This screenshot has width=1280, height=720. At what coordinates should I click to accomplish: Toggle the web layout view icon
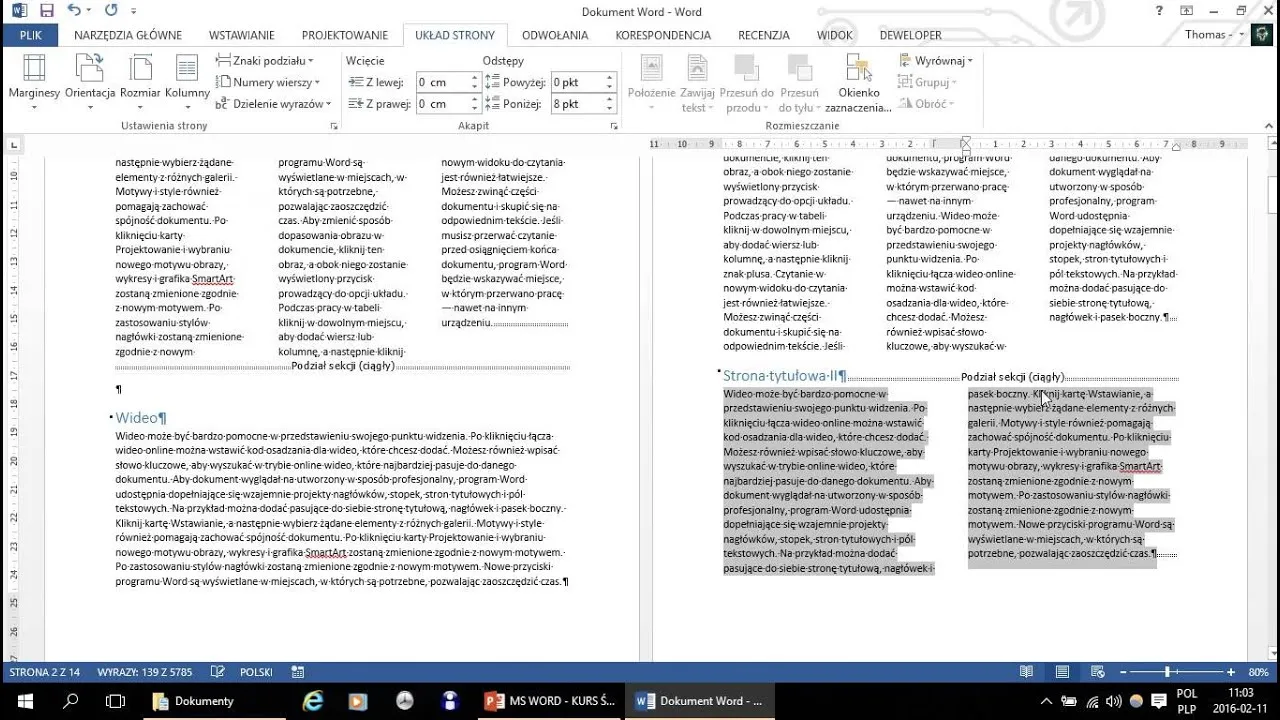pyautogui.click(x=1097, y=671)
